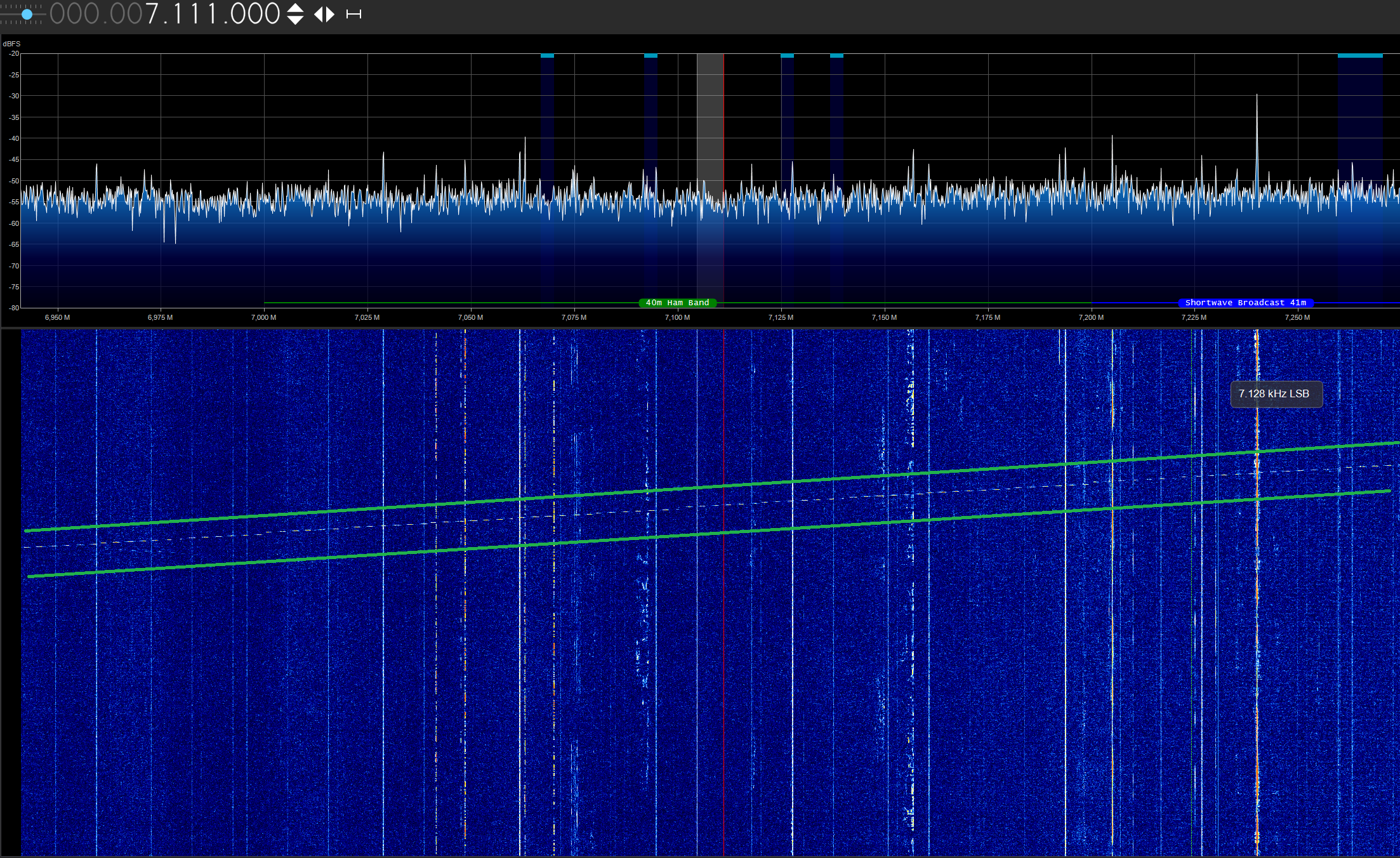Click the 7.128 kHz LSB tooltip
1400x858 pixels.
1276,394
